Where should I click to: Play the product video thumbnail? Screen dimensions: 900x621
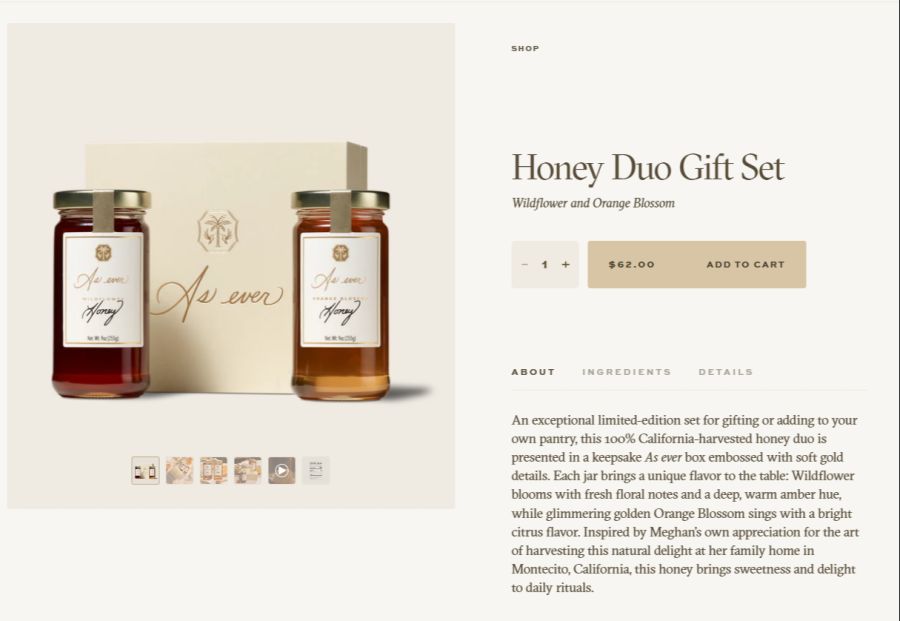(282, 471)
